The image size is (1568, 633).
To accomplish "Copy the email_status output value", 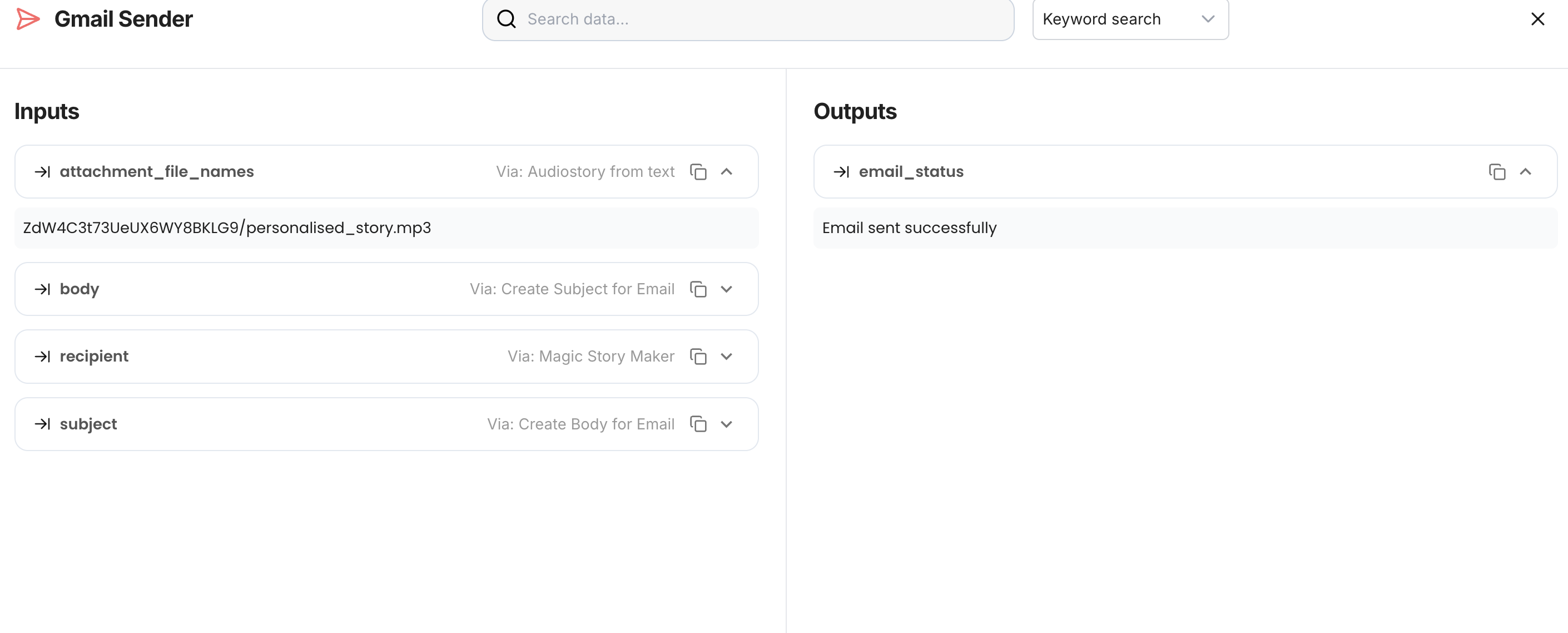I will coord(1497,172).
